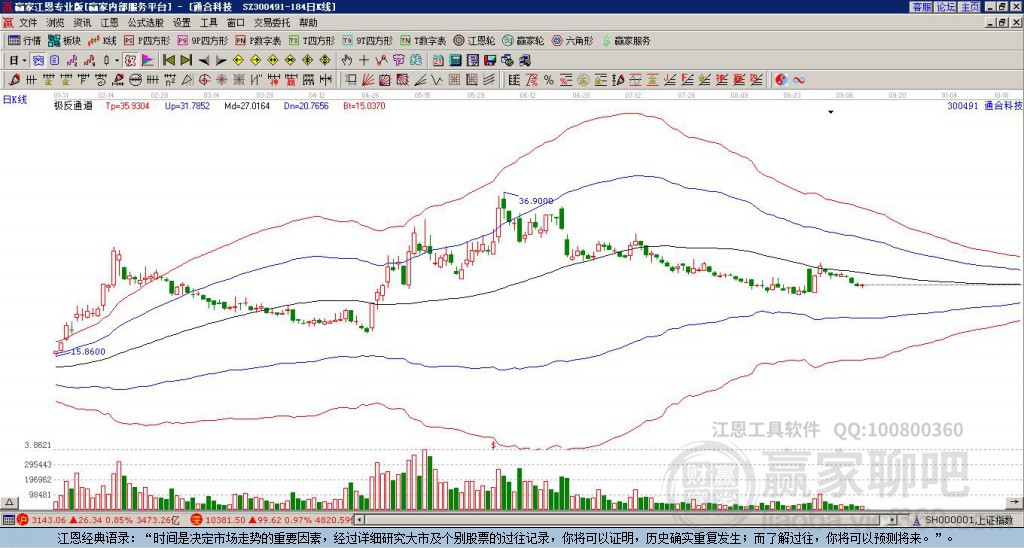Expand the candlestick chart type dropdown arrow
Screen dimensions: 1024x548
(117, 61)
